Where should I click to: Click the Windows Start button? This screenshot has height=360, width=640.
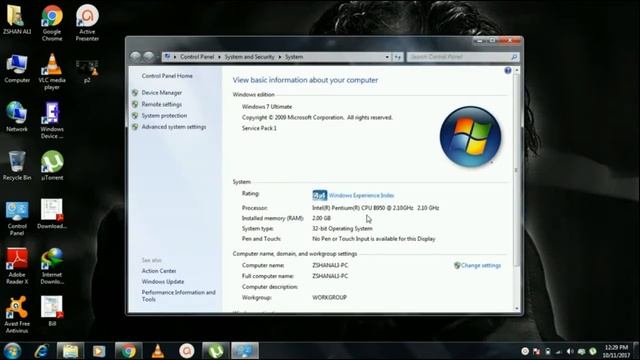click(x=12, y=351)
